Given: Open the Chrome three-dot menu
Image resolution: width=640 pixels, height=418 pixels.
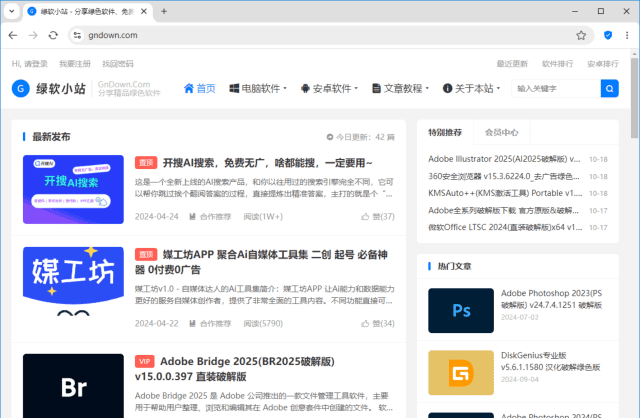Looking at the screenshot, I should pos(627,36).
